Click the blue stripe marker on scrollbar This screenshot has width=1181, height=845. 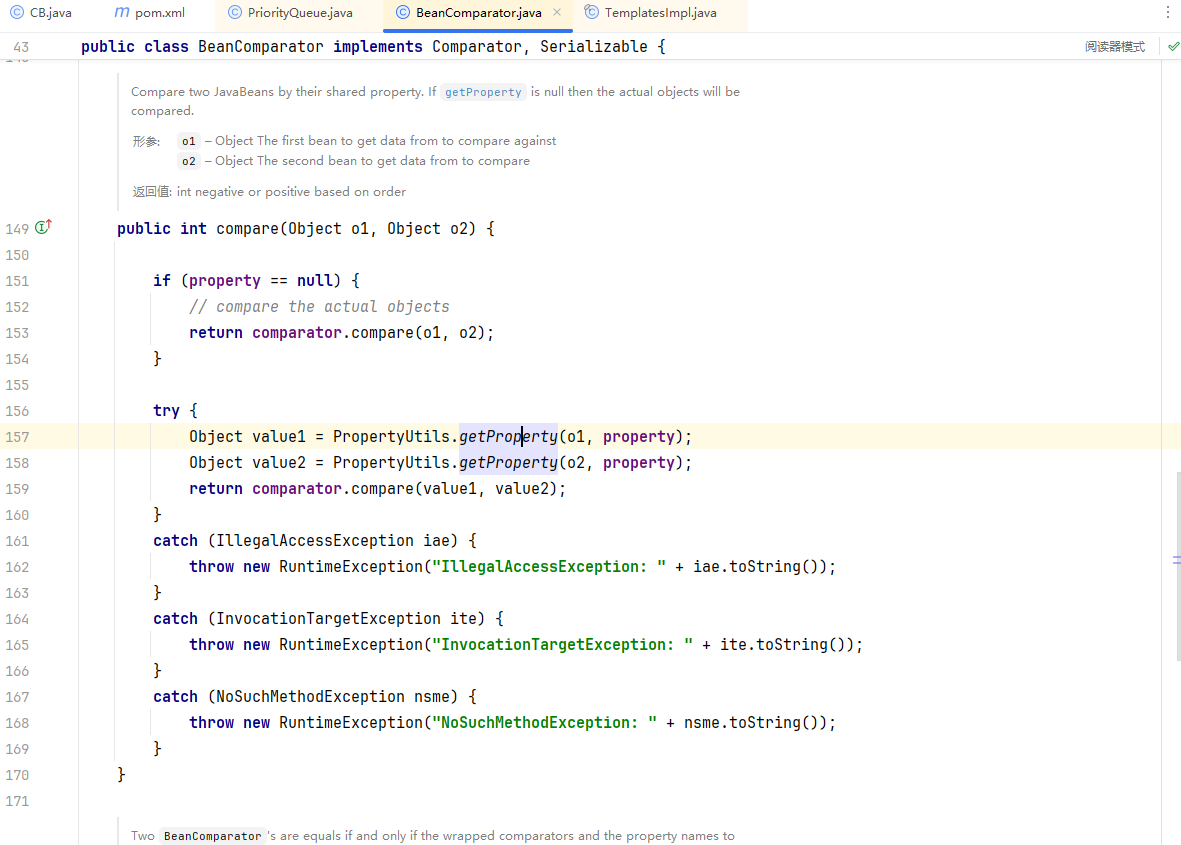[1176, 560]
